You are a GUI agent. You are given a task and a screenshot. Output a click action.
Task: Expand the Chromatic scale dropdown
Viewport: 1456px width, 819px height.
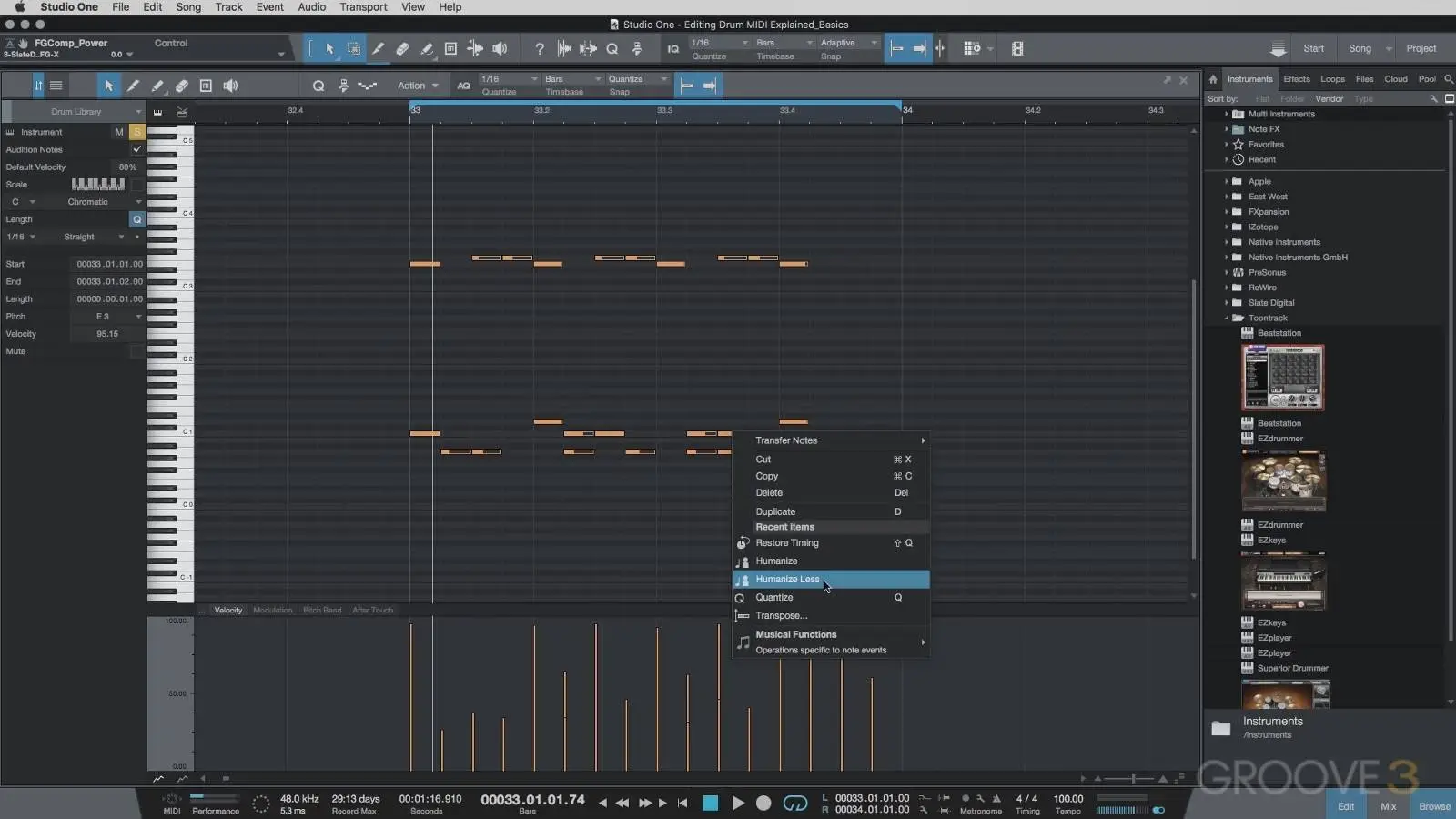click(x=91, y=201)
